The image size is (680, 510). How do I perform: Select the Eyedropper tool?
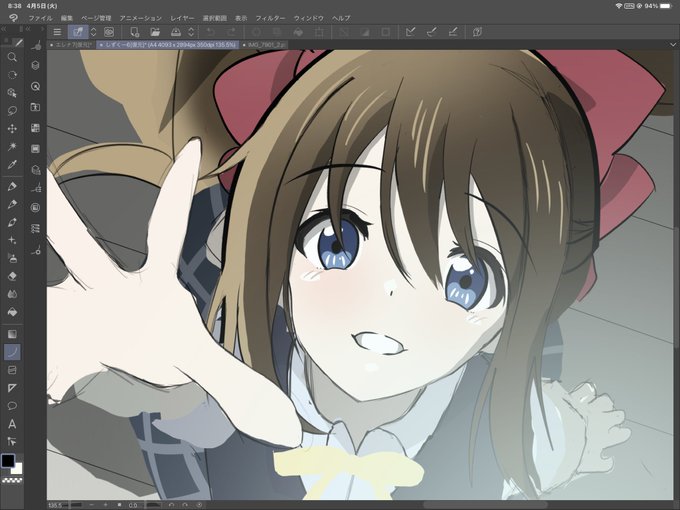click(12, 164)
